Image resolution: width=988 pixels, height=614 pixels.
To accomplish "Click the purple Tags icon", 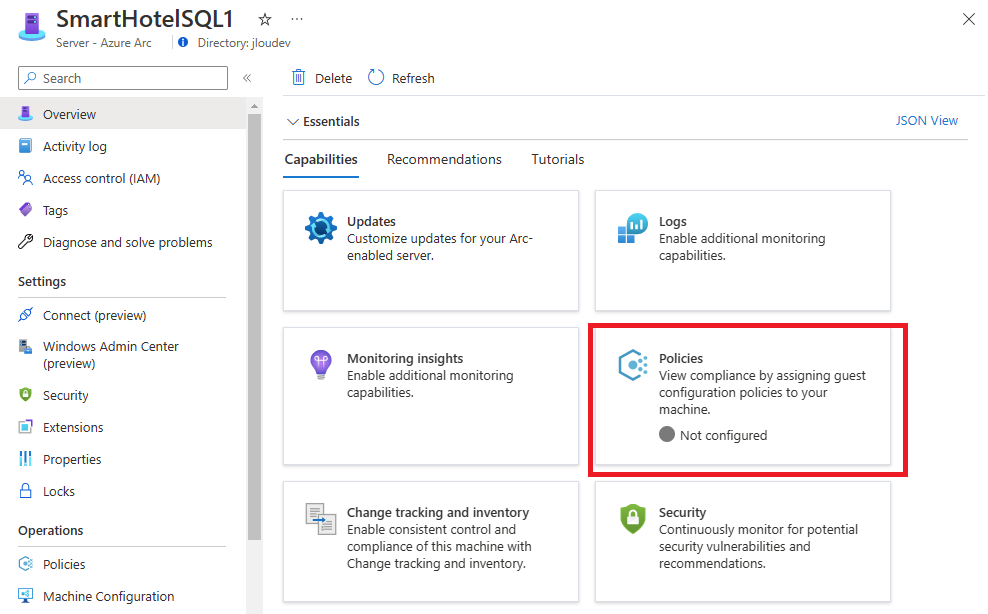I will pyautogui.click(x=25, y=209).
